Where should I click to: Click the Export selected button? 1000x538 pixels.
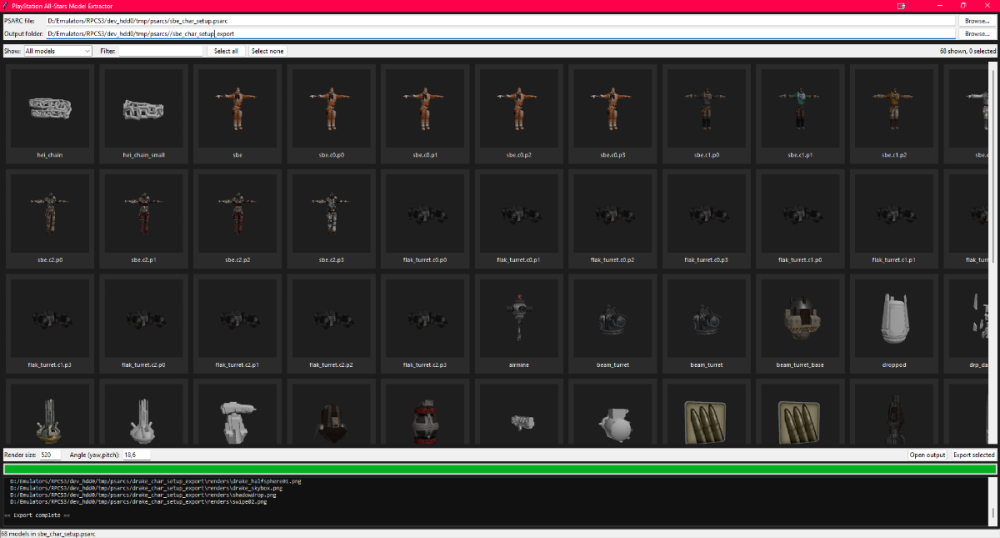coord(973,454)
